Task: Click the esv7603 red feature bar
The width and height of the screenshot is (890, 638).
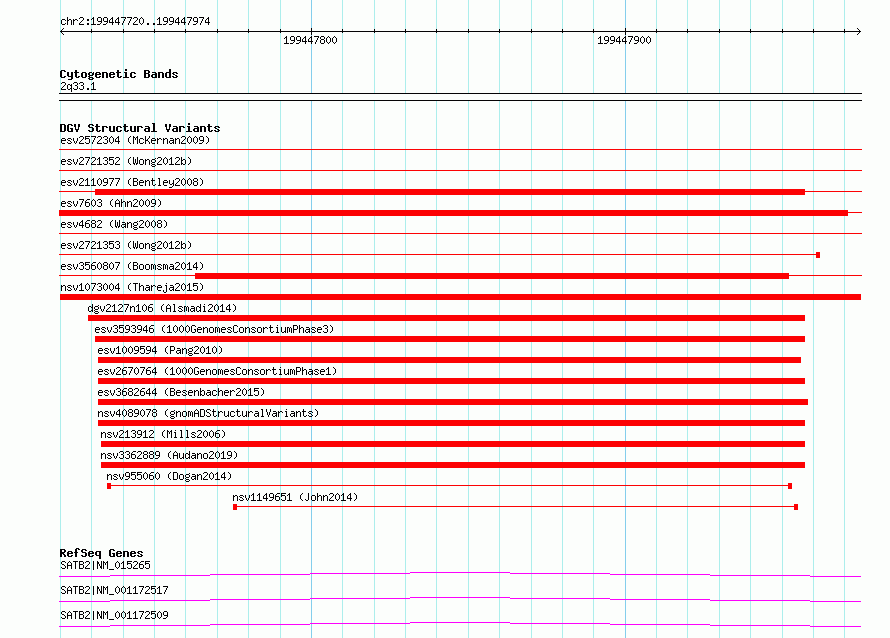Action: coord(454,213)
